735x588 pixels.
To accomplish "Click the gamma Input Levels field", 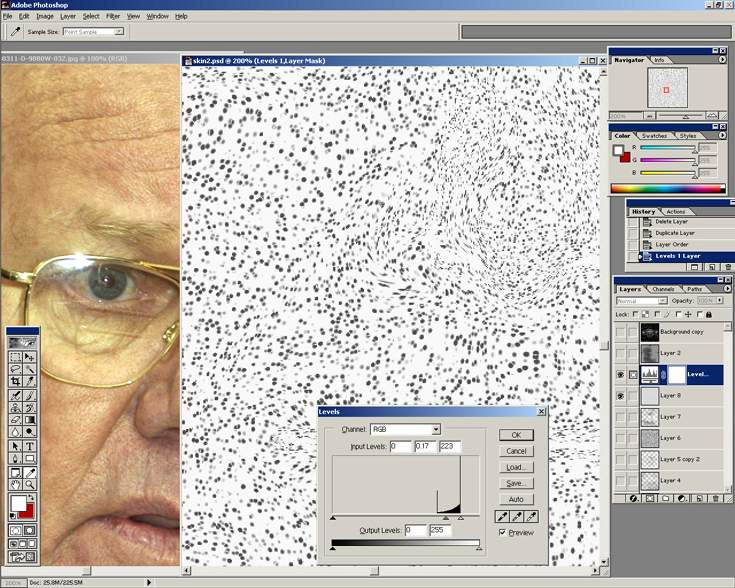I will coord(425,446).
